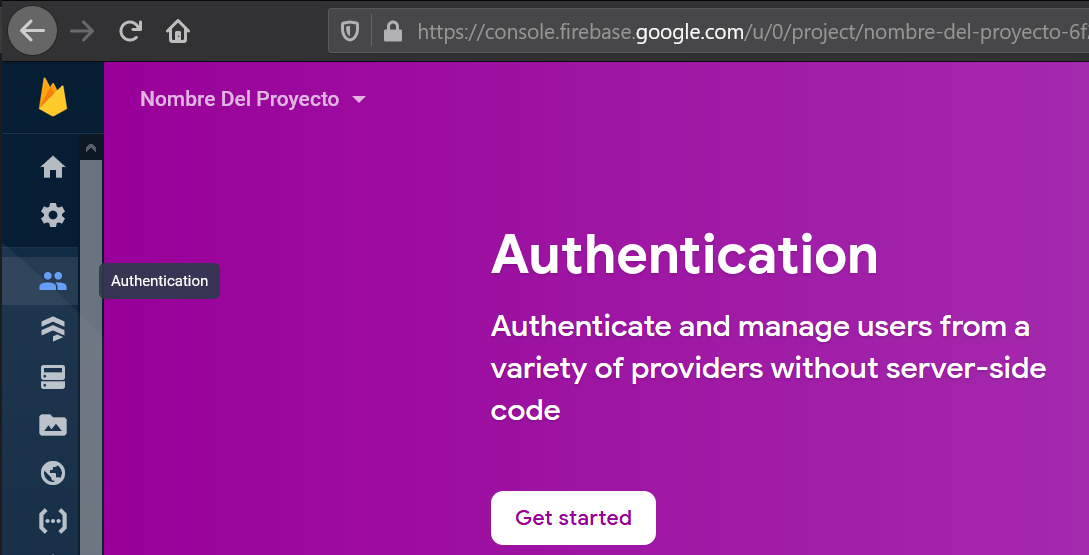
Task: Open the Storage section icon
Action: 52,425
